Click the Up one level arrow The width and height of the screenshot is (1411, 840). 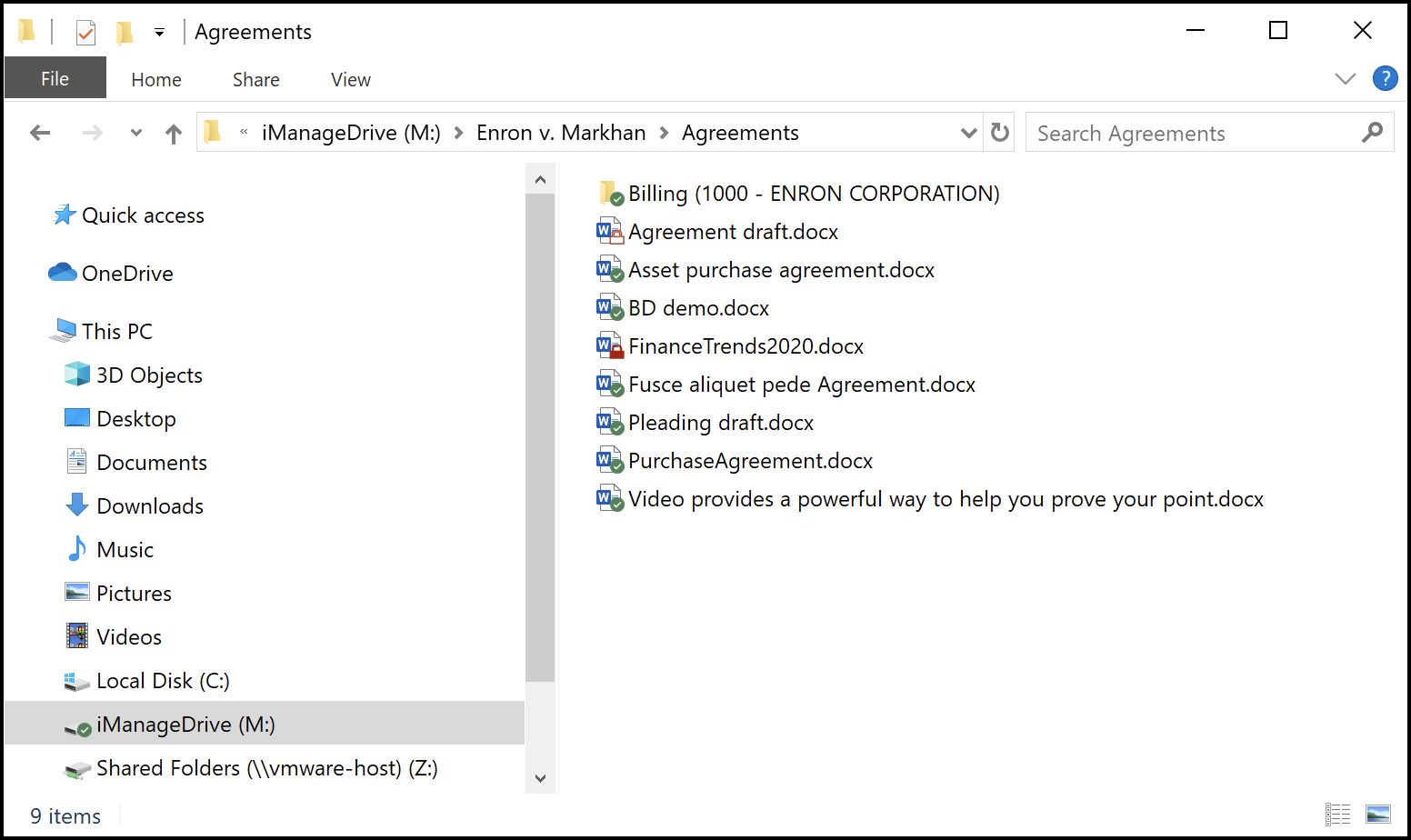(x=174, y=134)
